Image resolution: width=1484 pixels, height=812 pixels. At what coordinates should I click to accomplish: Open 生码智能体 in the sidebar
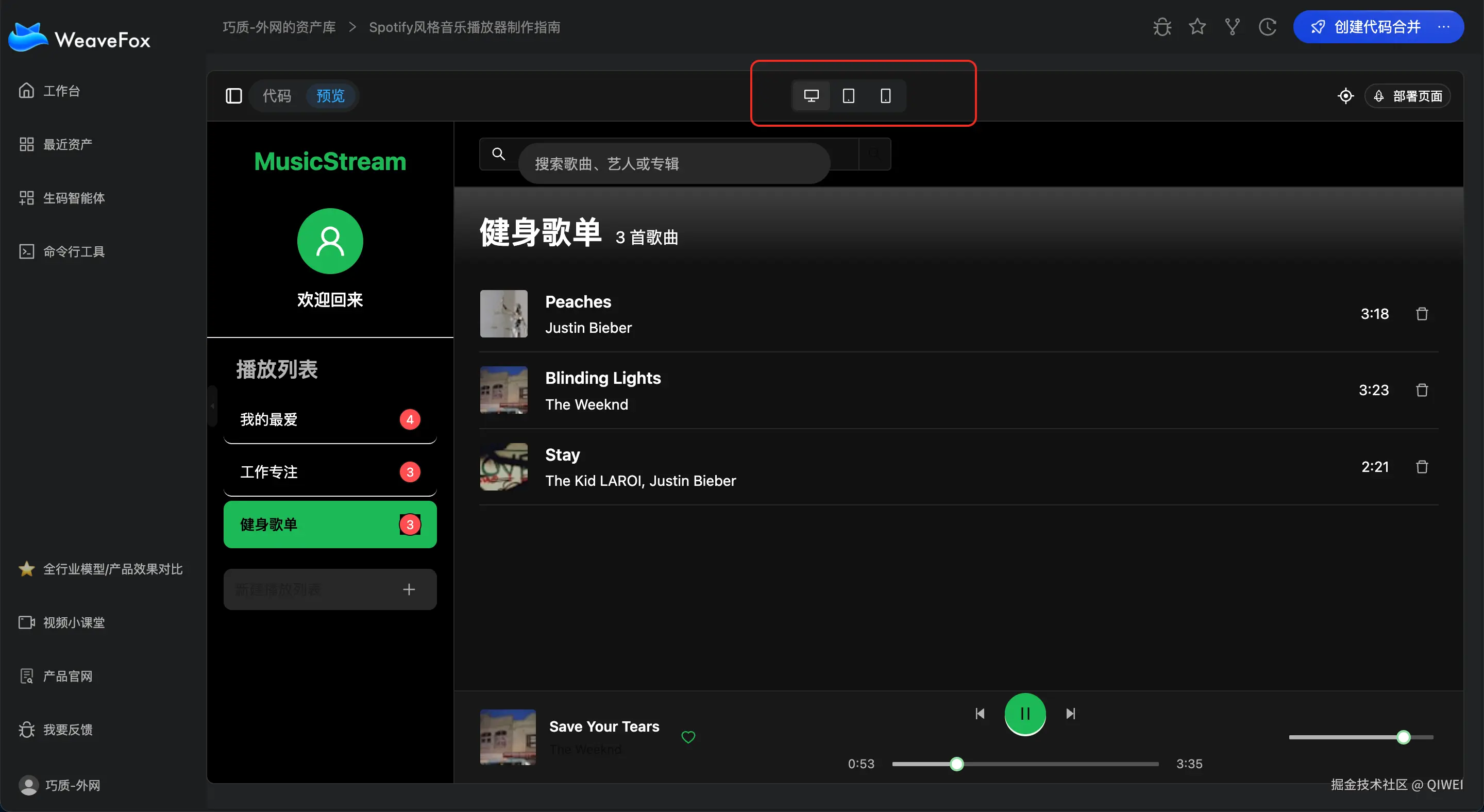pos(74,198)
